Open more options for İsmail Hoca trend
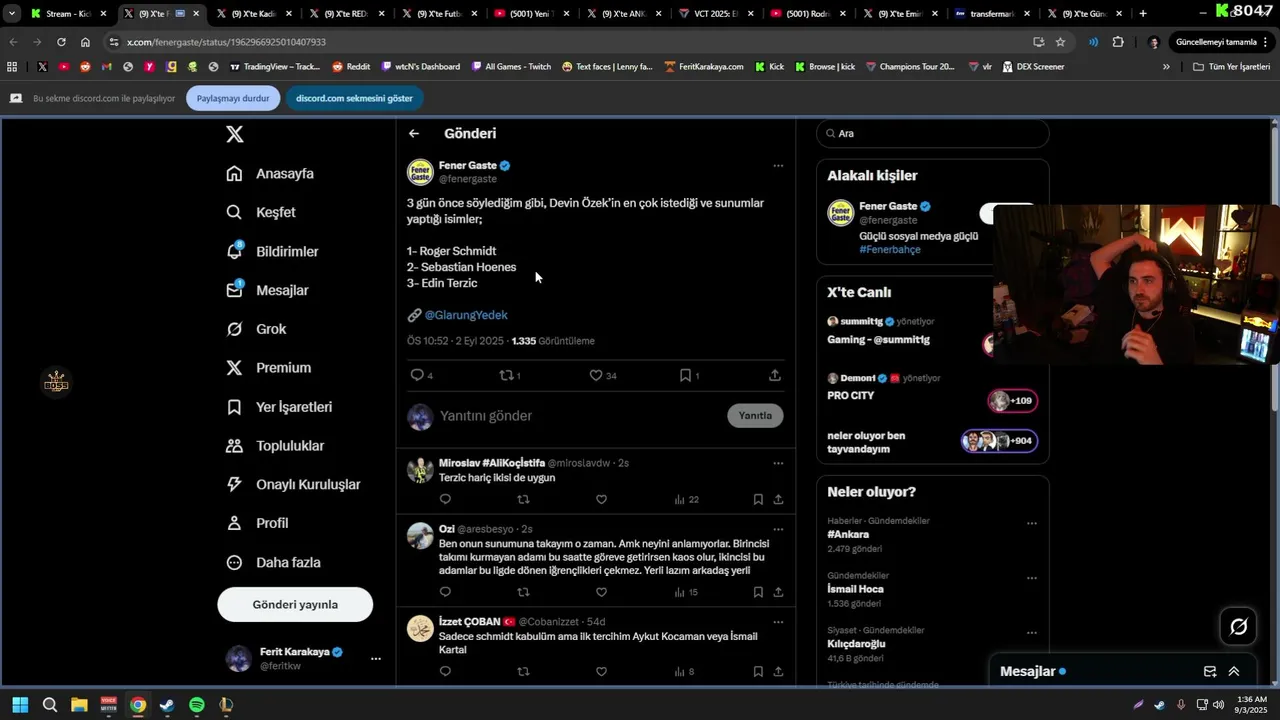 coord(1032,578)
